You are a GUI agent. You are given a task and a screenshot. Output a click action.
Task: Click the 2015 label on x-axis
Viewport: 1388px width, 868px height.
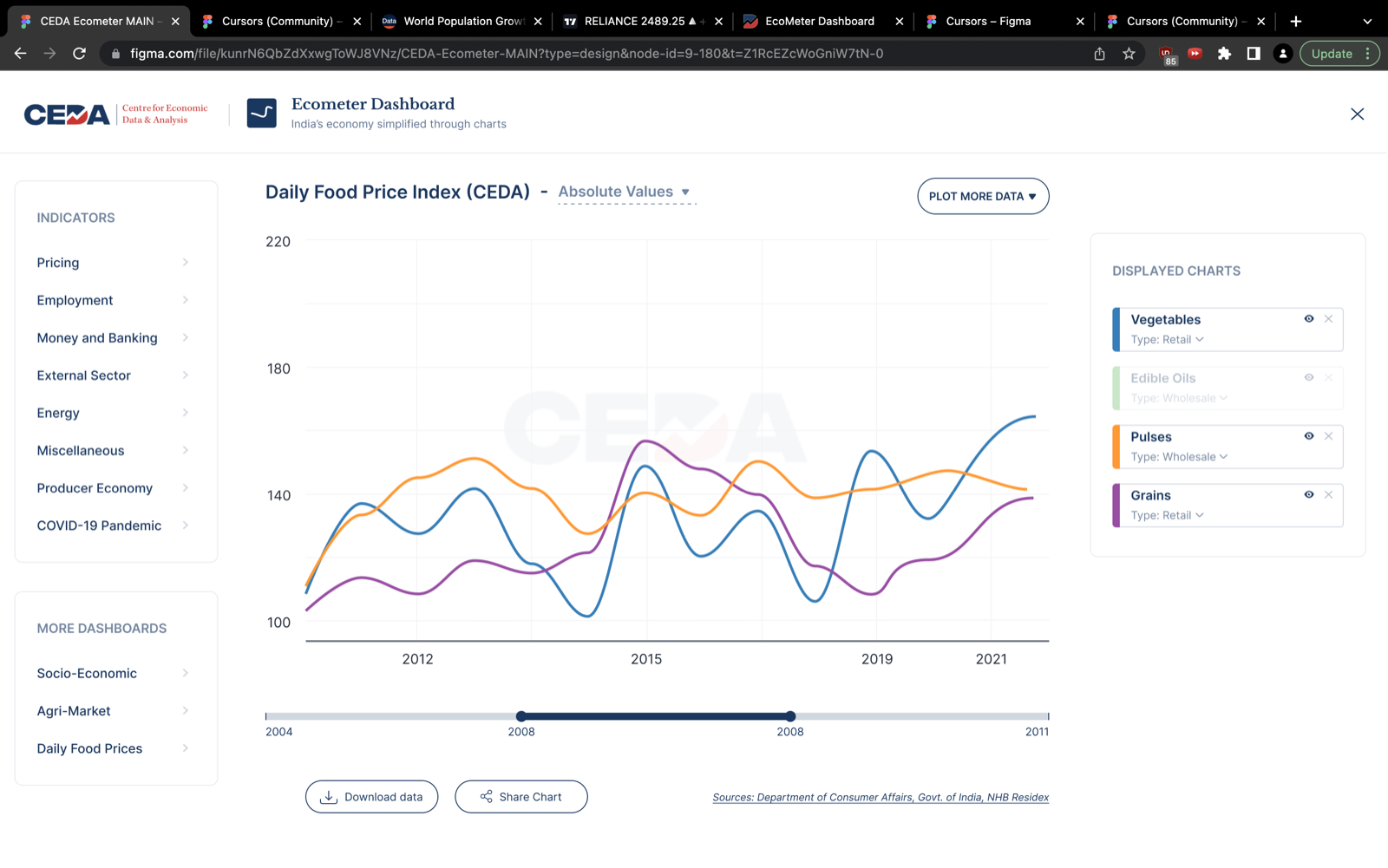(646, 659)
